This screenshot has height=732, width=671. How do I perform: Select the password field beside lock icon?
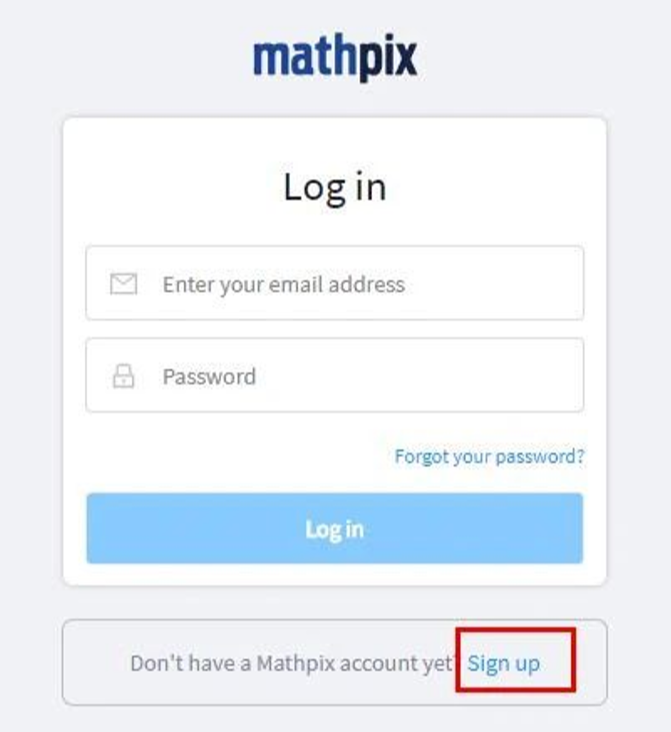pos(335,375)
